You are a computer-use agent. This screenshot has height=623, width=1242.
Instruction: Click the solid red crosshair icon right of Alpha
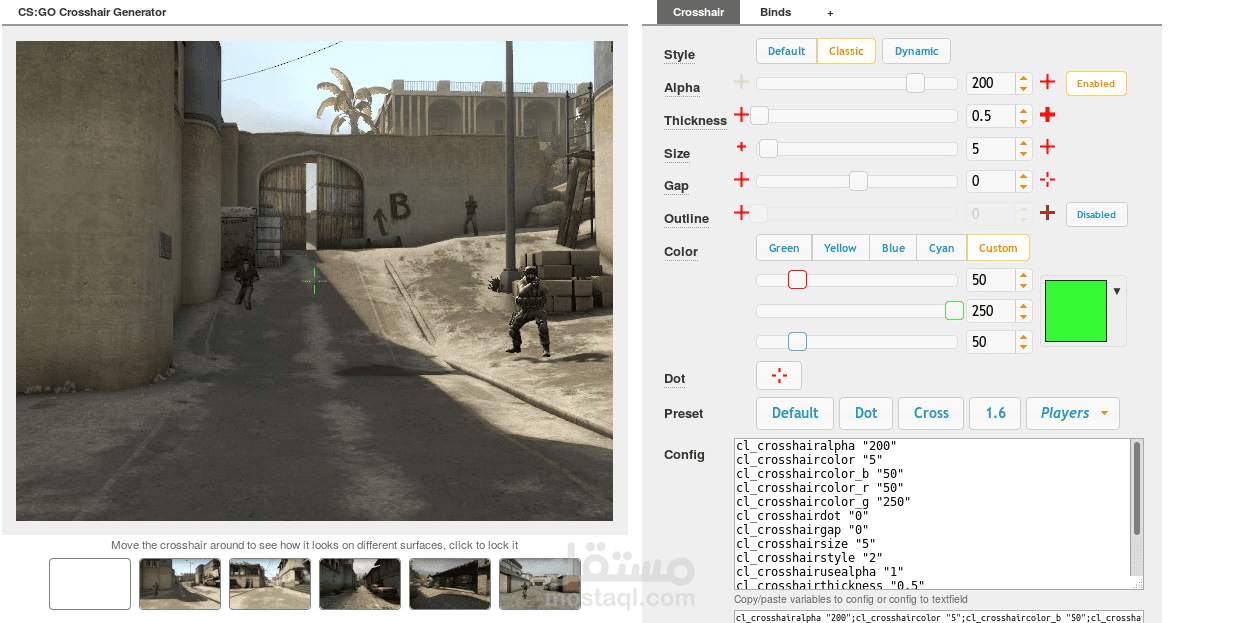pos(1047,82)
